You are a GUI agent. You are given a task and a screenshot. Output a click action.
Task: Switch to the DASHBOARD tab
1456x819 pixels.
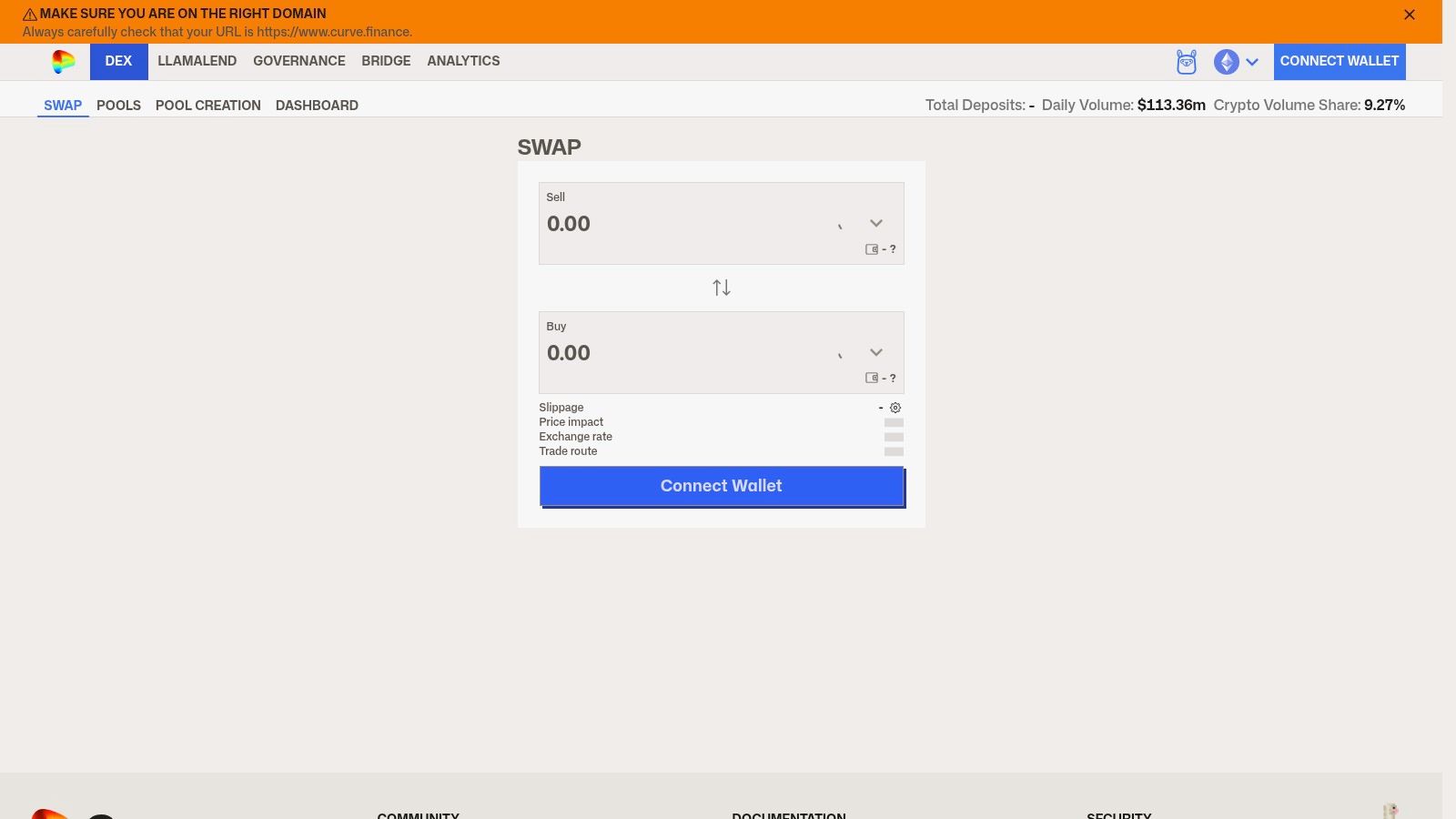click(x=317, y=106)
